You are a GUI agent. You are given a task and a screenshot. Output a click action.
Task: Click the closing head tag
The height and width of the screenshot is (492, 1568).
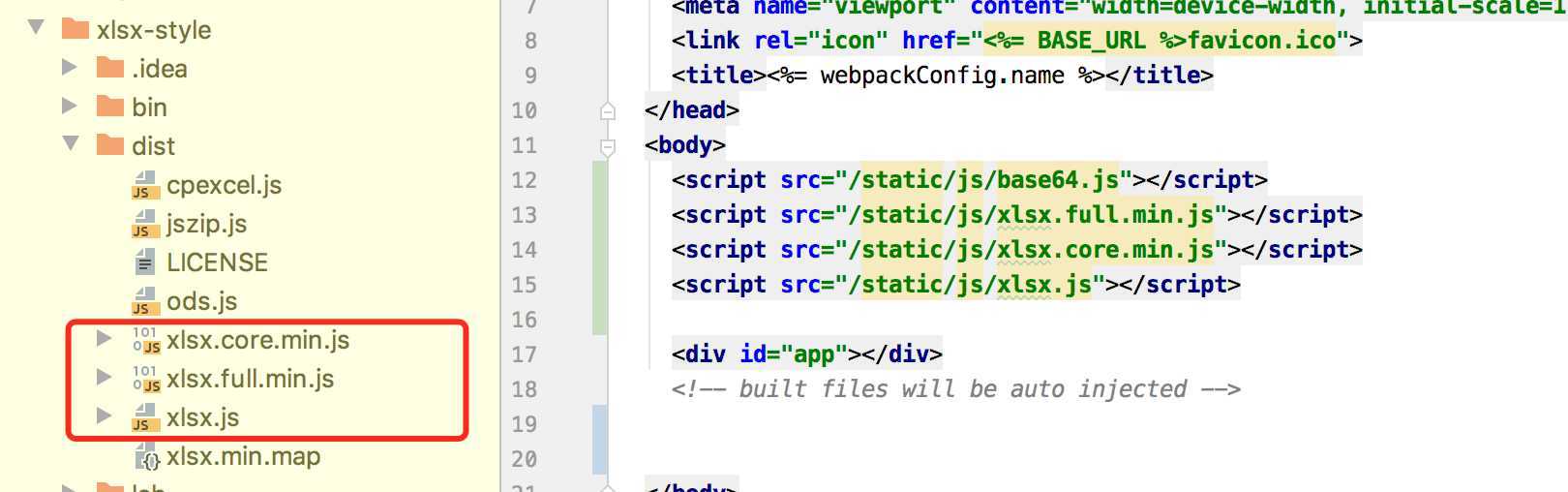[x=691, y=110]
